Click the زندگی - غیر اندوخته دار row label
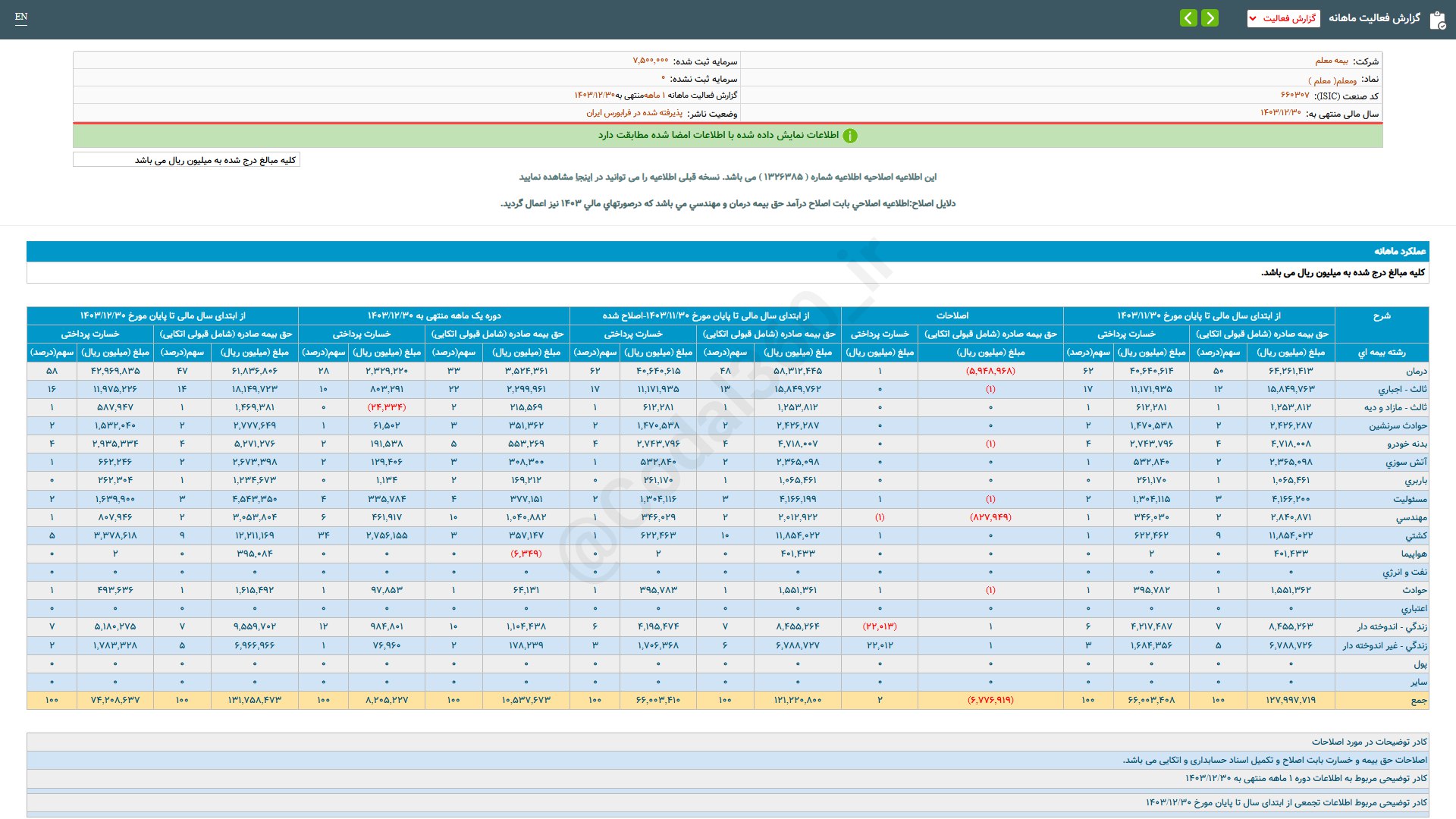Viewport: 1456px width, 819px height. pyautogui.click(x=1385, y=645)
